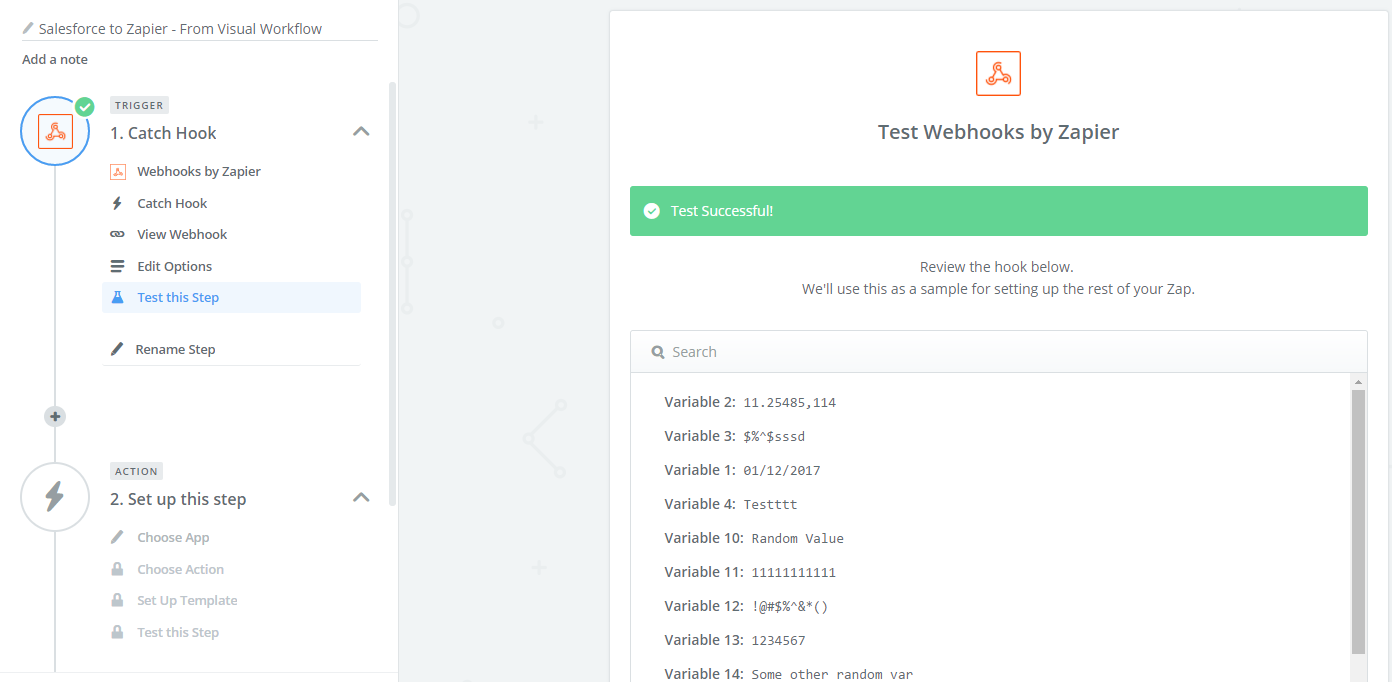This screenshot has height=682, width=1392.
Task: Click the sidebar vertical scrollbar
Action: (393, 293)
